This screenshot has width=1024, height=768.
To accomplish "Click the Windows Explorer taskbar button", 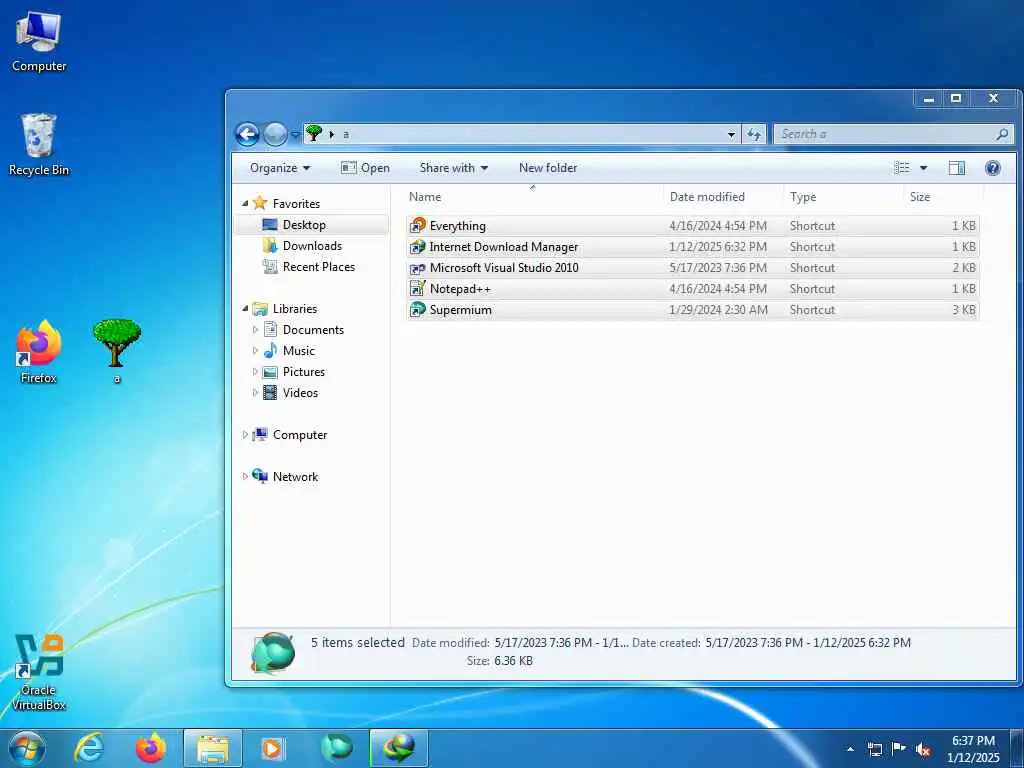I will coord(213,748).
